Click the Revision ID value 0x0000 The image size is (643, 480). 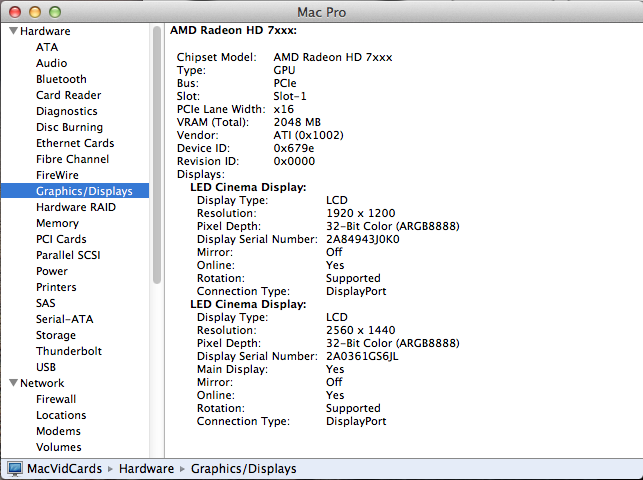pyautogui.click(x=294, y=161)
